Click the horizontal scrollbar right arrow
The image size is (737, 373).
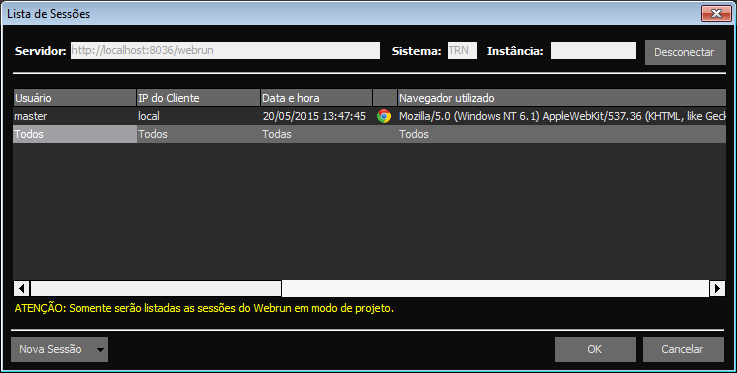(717, 288)
